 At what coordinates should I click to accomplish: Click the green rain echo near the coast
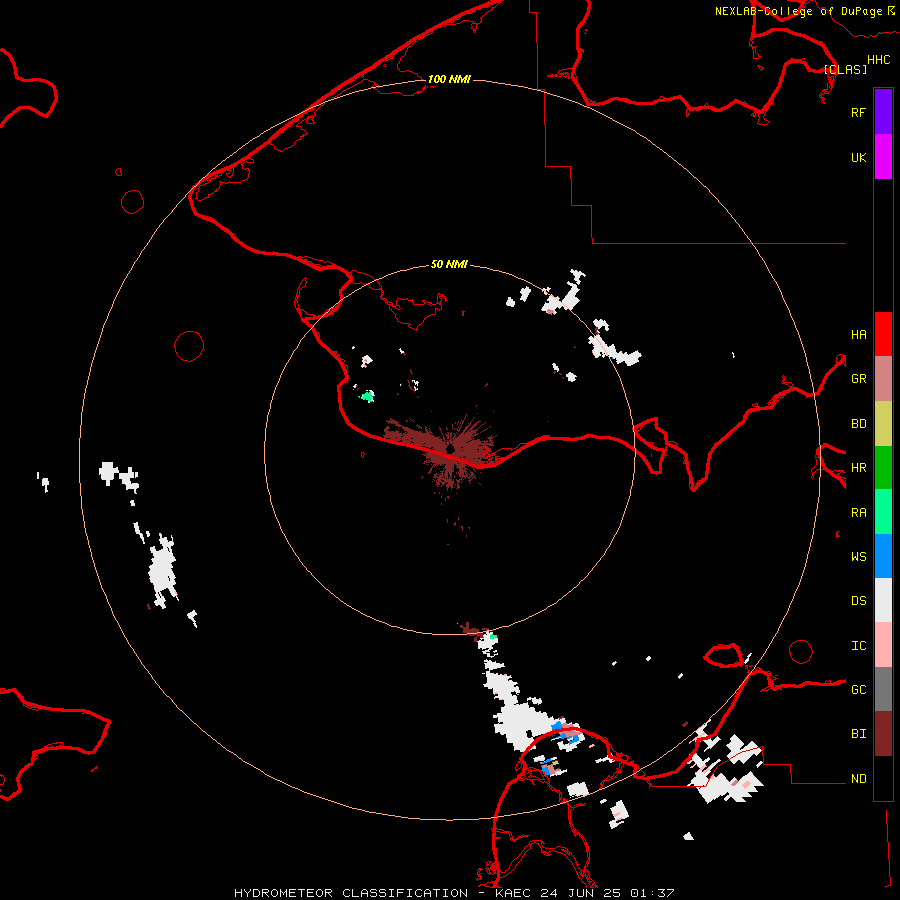click(367, 396)
